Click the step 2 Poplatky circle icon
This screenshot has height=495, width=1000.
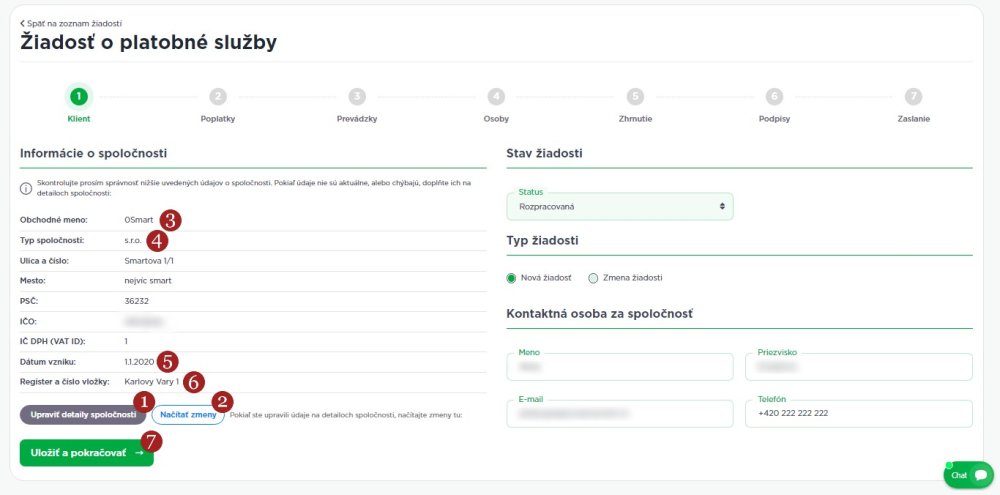tap(218, 96)
